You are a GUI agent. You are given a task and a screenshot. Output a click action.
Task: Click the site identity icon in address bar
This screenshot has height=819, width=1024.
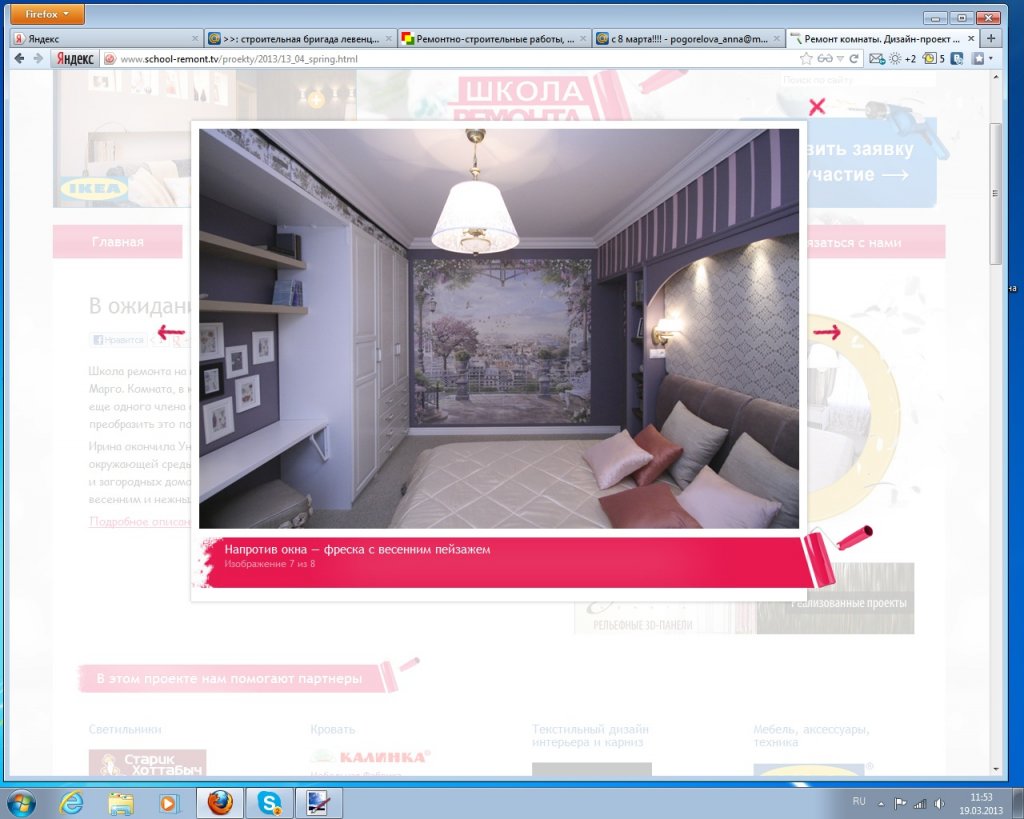coord(110,59)
